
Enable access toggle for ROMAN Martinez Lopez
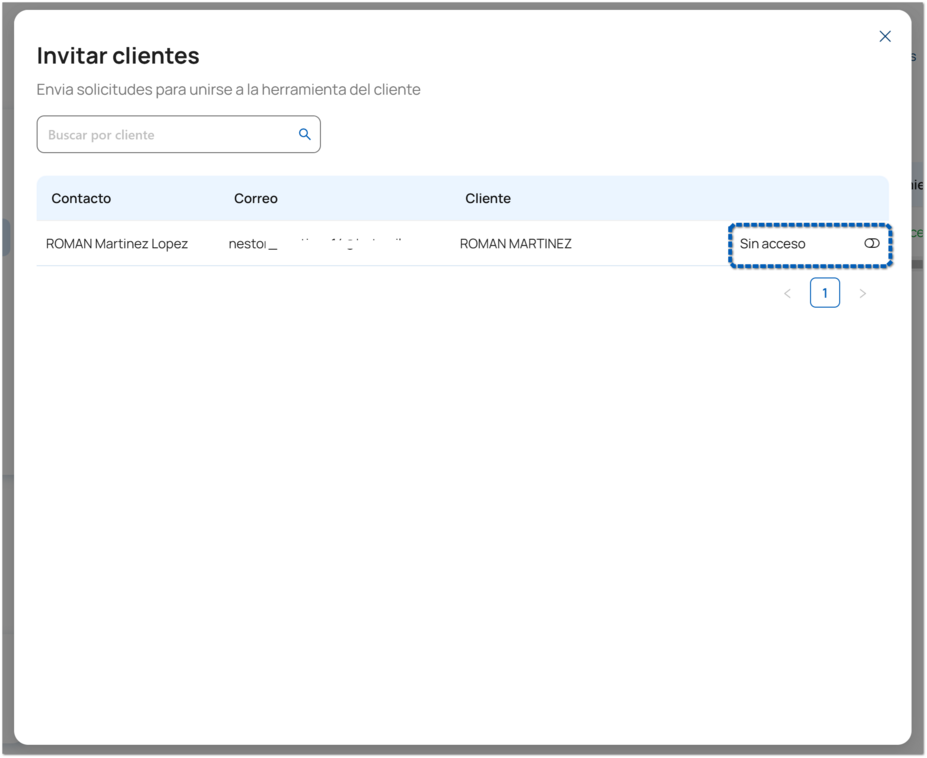pos(871,244)
